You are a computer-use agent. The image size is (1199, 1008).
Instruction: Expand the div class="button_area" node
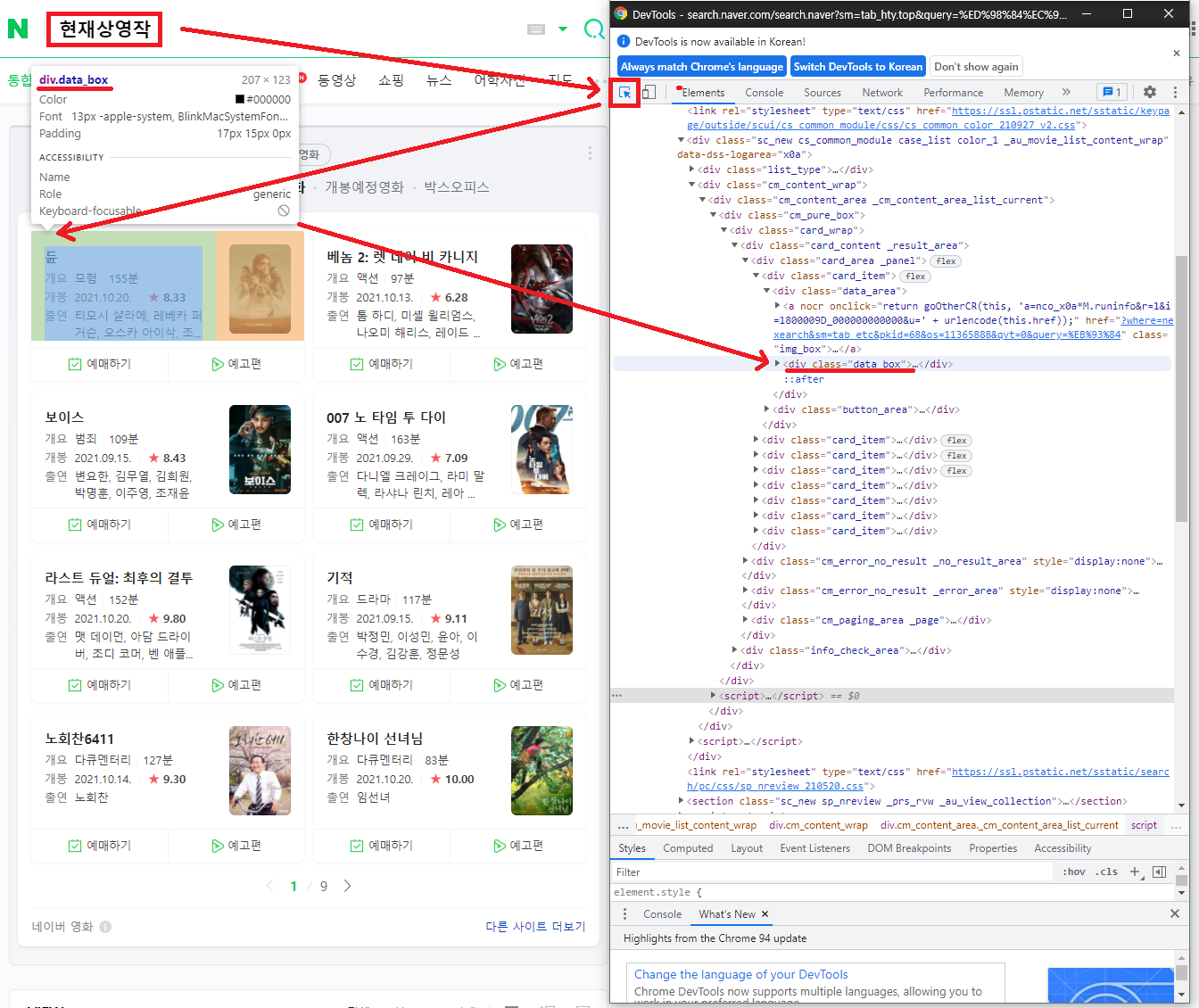pos(767,409)
